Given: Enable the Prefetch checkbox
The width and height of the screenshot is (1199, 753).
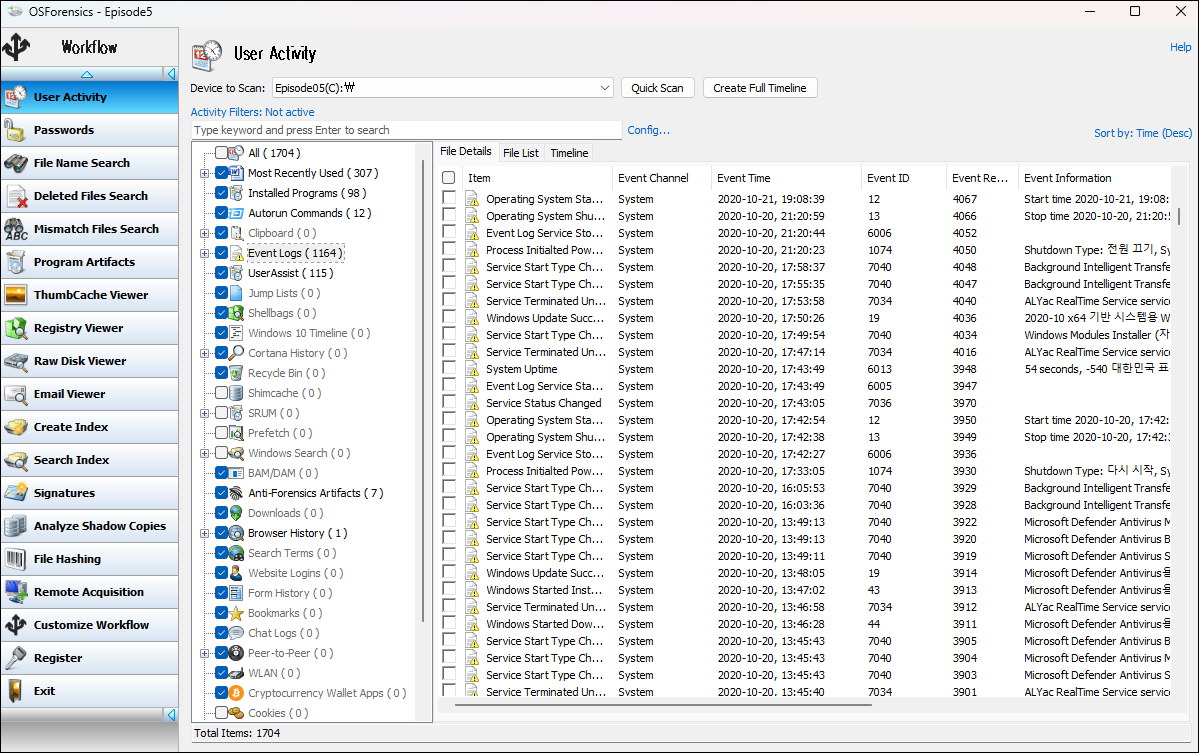Looking at the screenshot, I should (221, 433).
